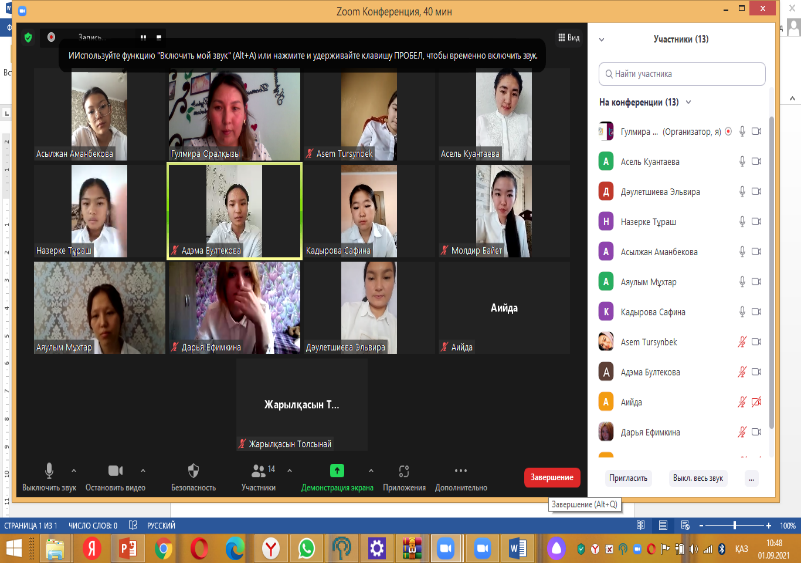Open the Вид view menu
The height and width of the screenshot is (563, 801).
pyautogui.click(x=568, y=37)
